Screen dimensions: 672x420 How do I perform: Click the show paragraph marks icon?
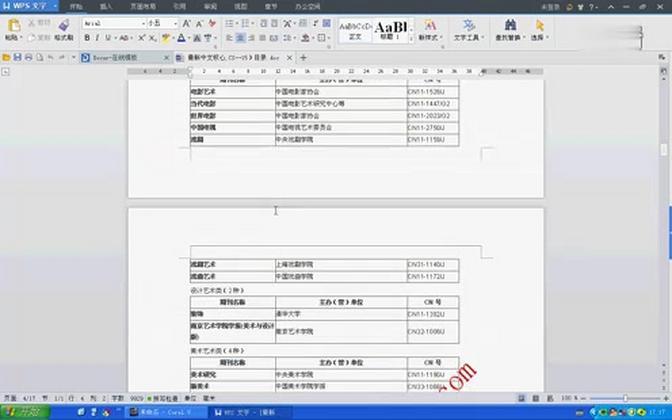(x=315, y=23)
